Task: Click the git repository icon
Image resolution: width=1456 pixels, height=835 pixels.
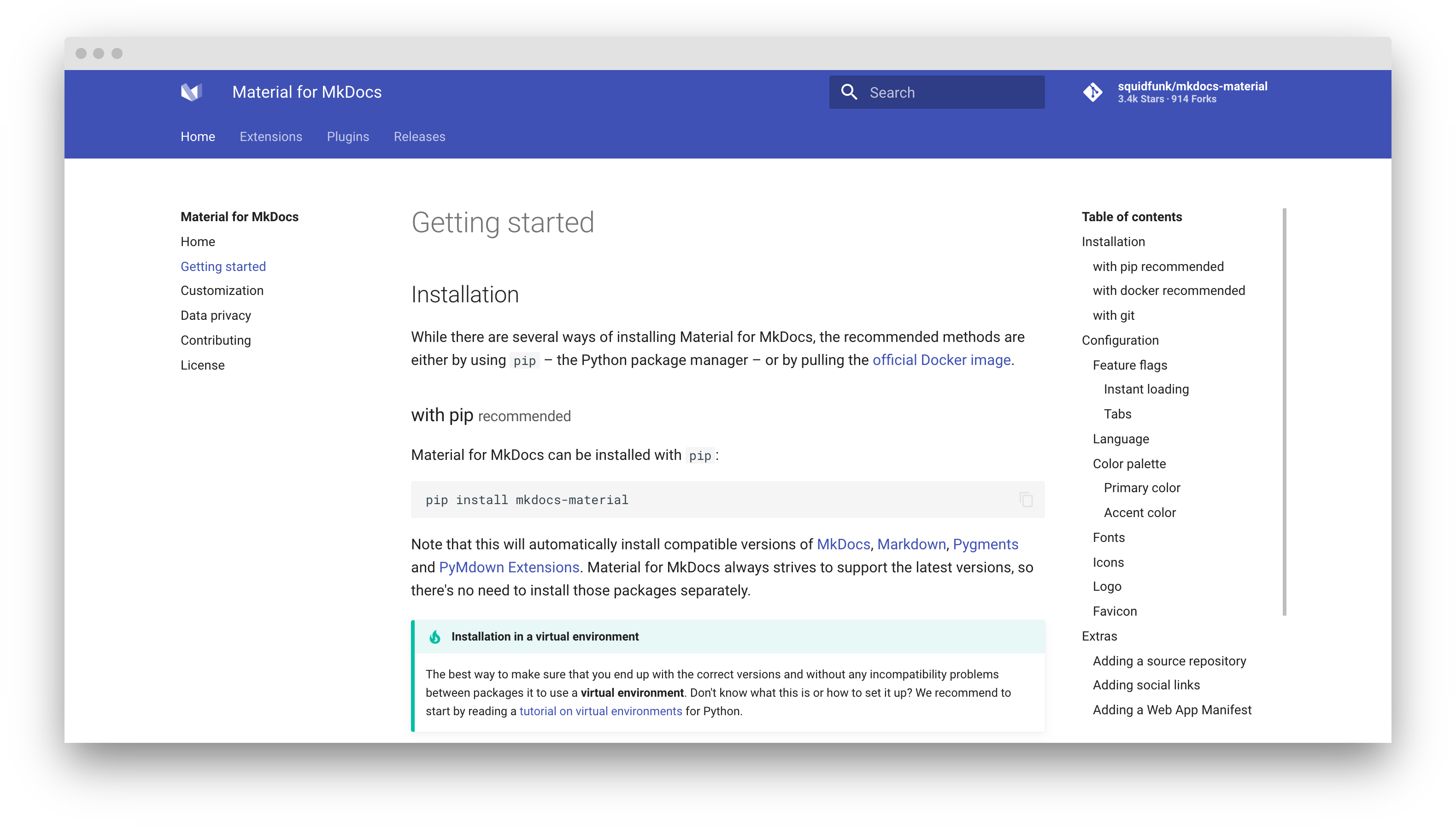Action: pyautogui.click(x=1092, y=92)
